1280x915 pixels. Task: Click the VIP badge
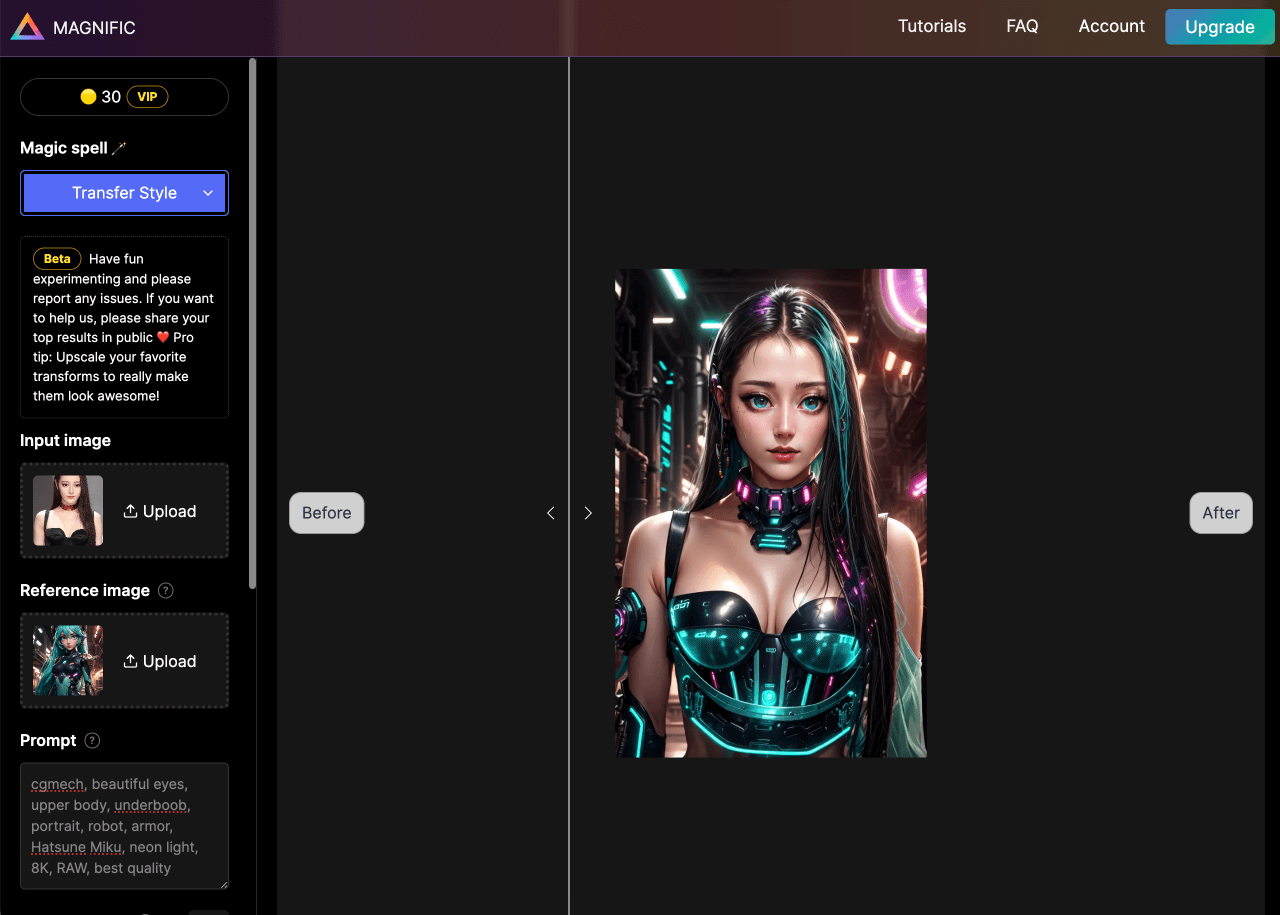[x=147, y=97]
